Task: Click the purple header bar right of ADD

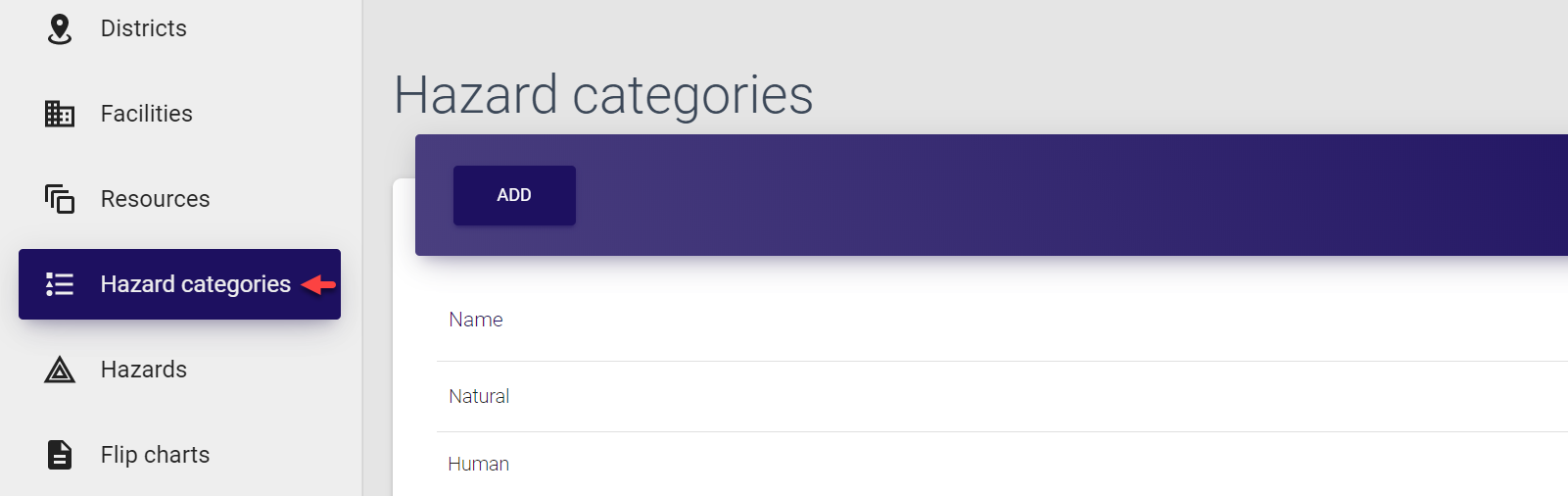Action: pyautogui.click(x=979, y=195)
